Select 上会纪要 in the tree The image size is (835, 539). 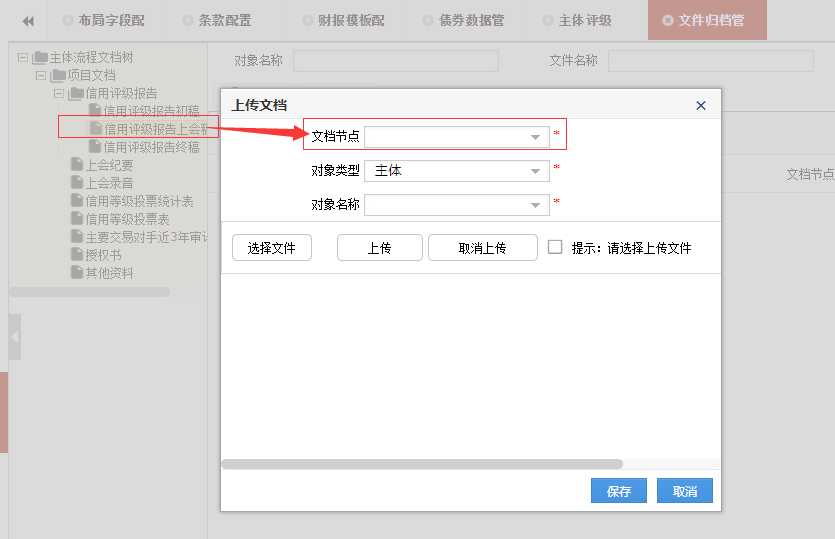coord(109,165)
